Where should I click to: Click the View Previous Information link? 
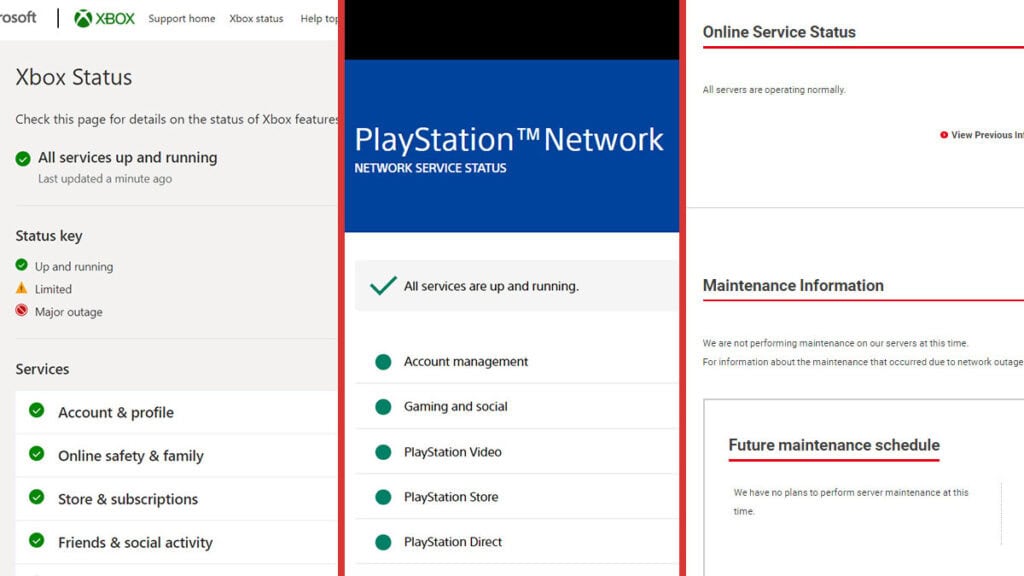point(990,134)
